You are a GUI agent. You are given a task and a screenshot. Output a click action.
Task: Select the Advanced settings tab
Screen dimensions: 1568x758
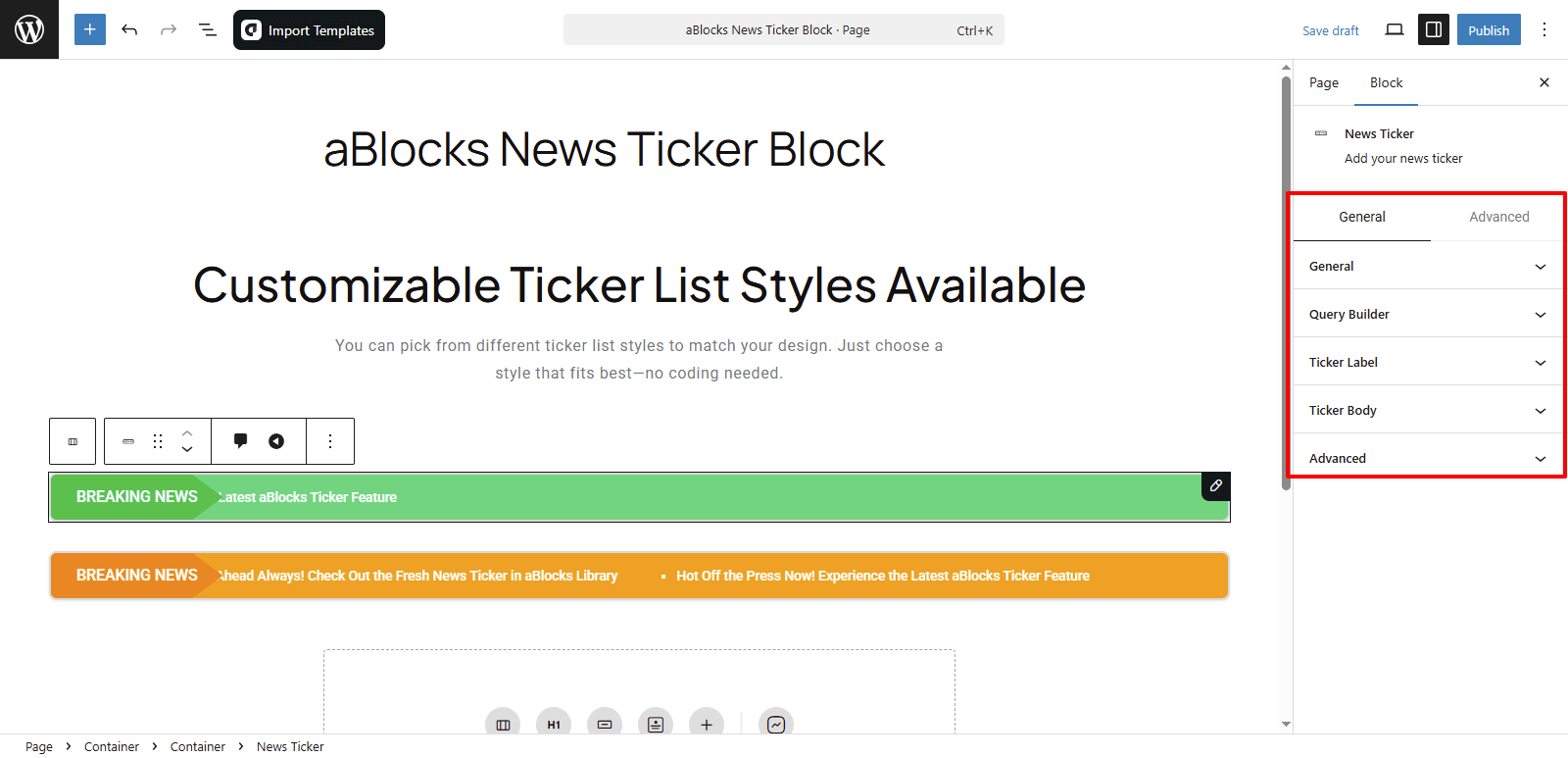coord(1498,217)
